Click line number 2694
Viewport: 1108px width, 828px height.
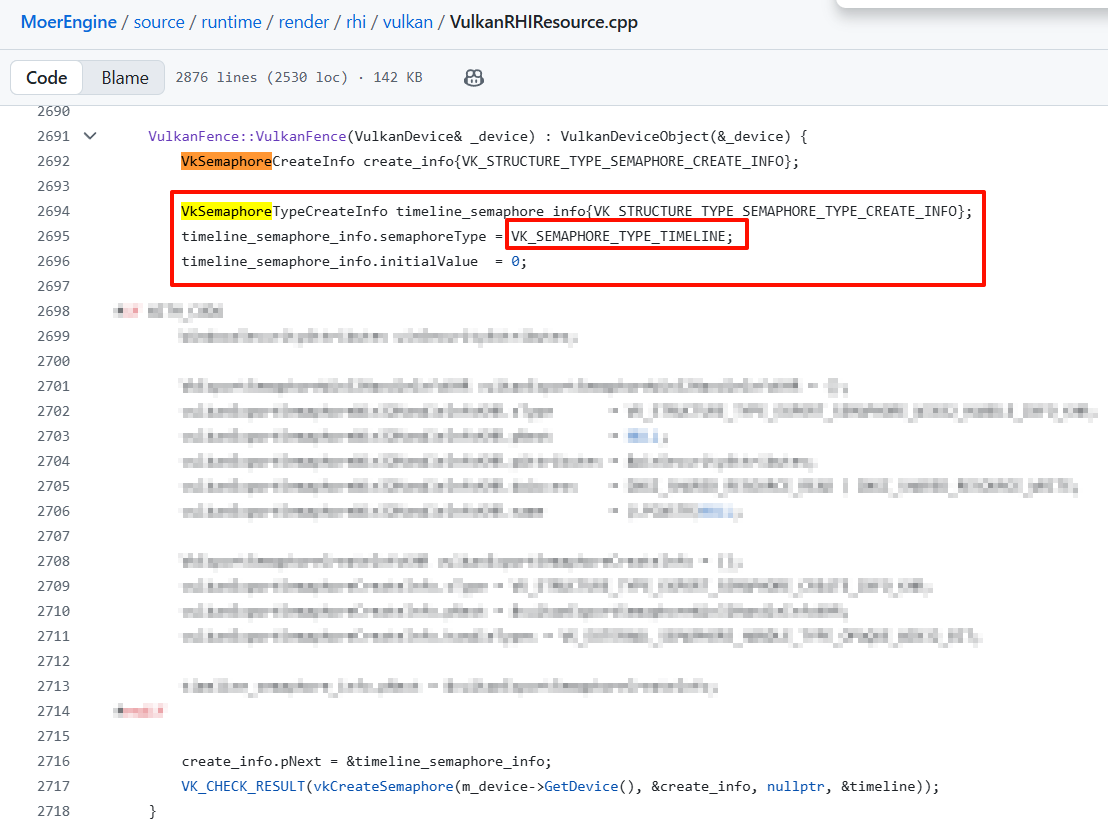click(51, 211)
